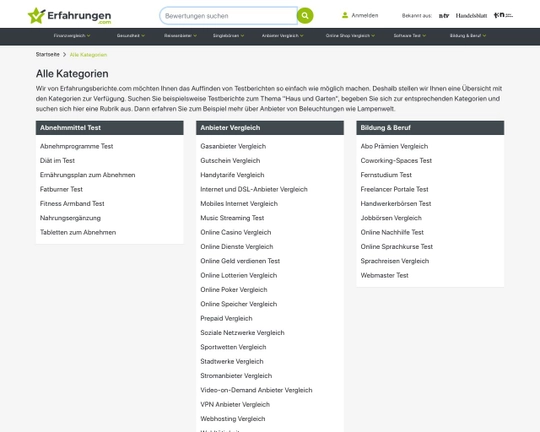Open the Fatburner Test link
Viewport: 540px width, 432px height.
coord(61,189)
